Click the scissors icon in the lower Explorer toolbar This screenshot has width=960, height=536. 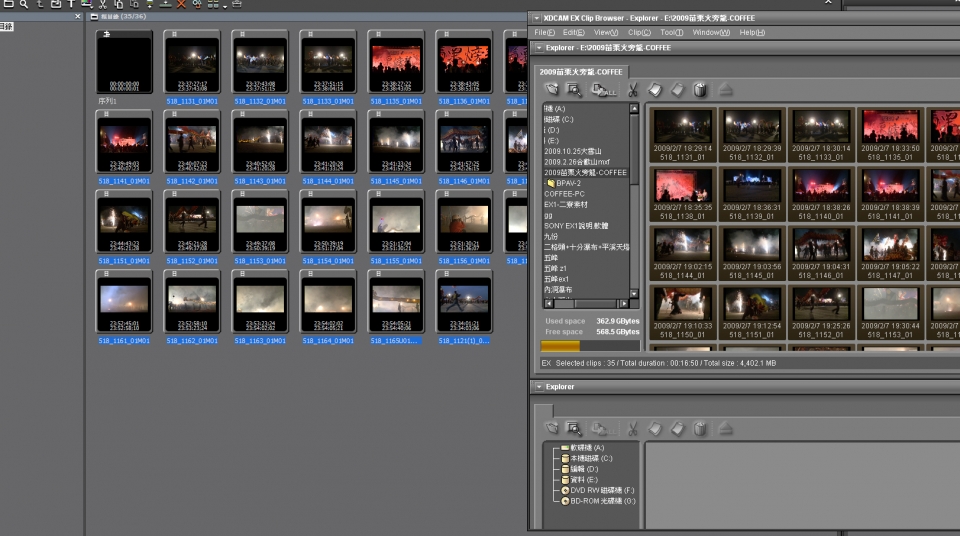(x=633, y=428)
